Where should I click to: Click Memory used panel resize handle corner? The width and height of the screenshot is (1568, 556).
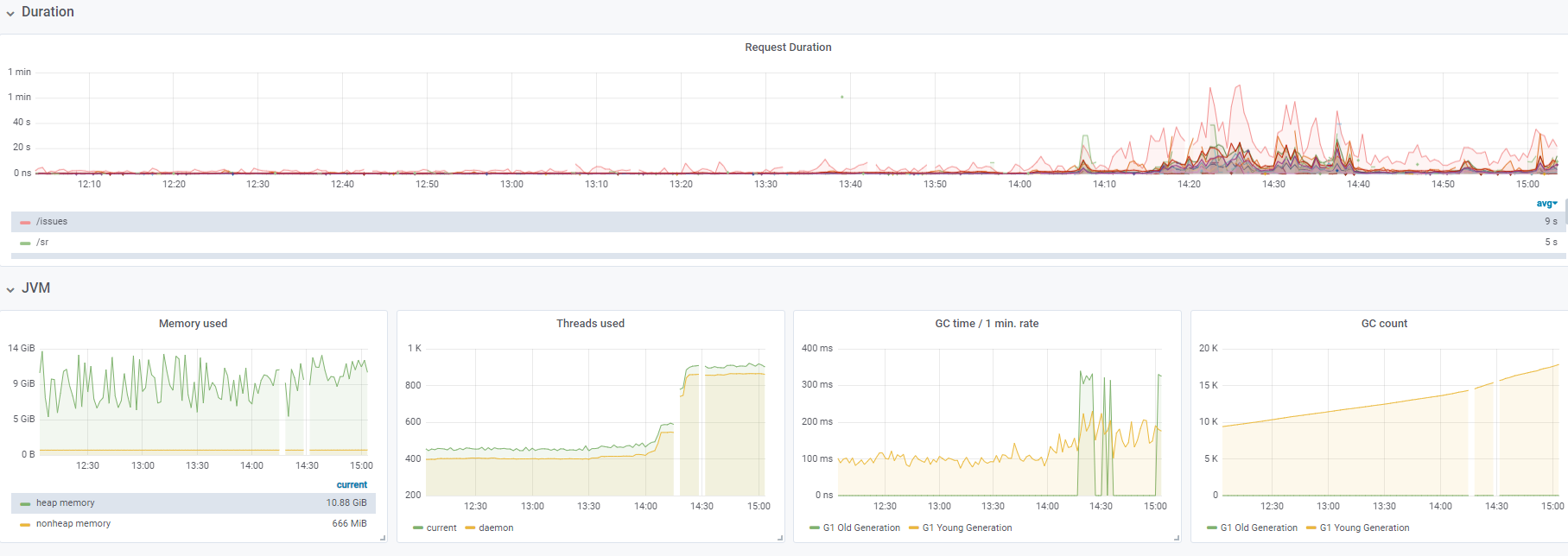coord(383,538)
